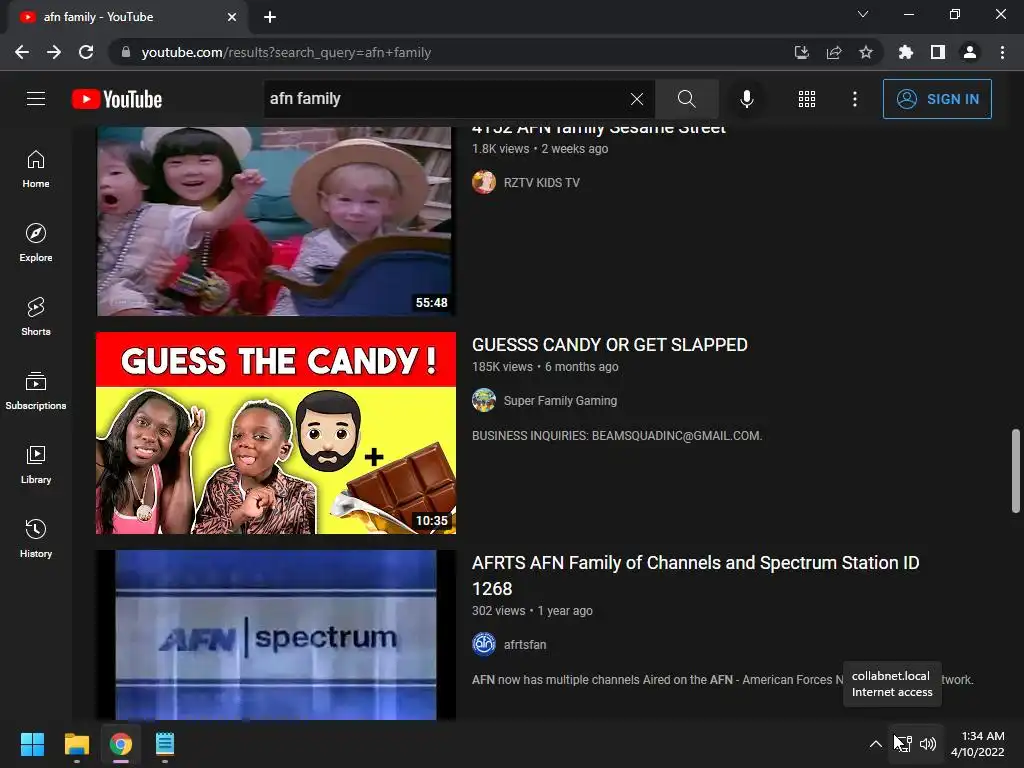Open the GUESS THE CANDY video thumbnail
This screenshot has height=768, width=1024.
coord(276,433)
